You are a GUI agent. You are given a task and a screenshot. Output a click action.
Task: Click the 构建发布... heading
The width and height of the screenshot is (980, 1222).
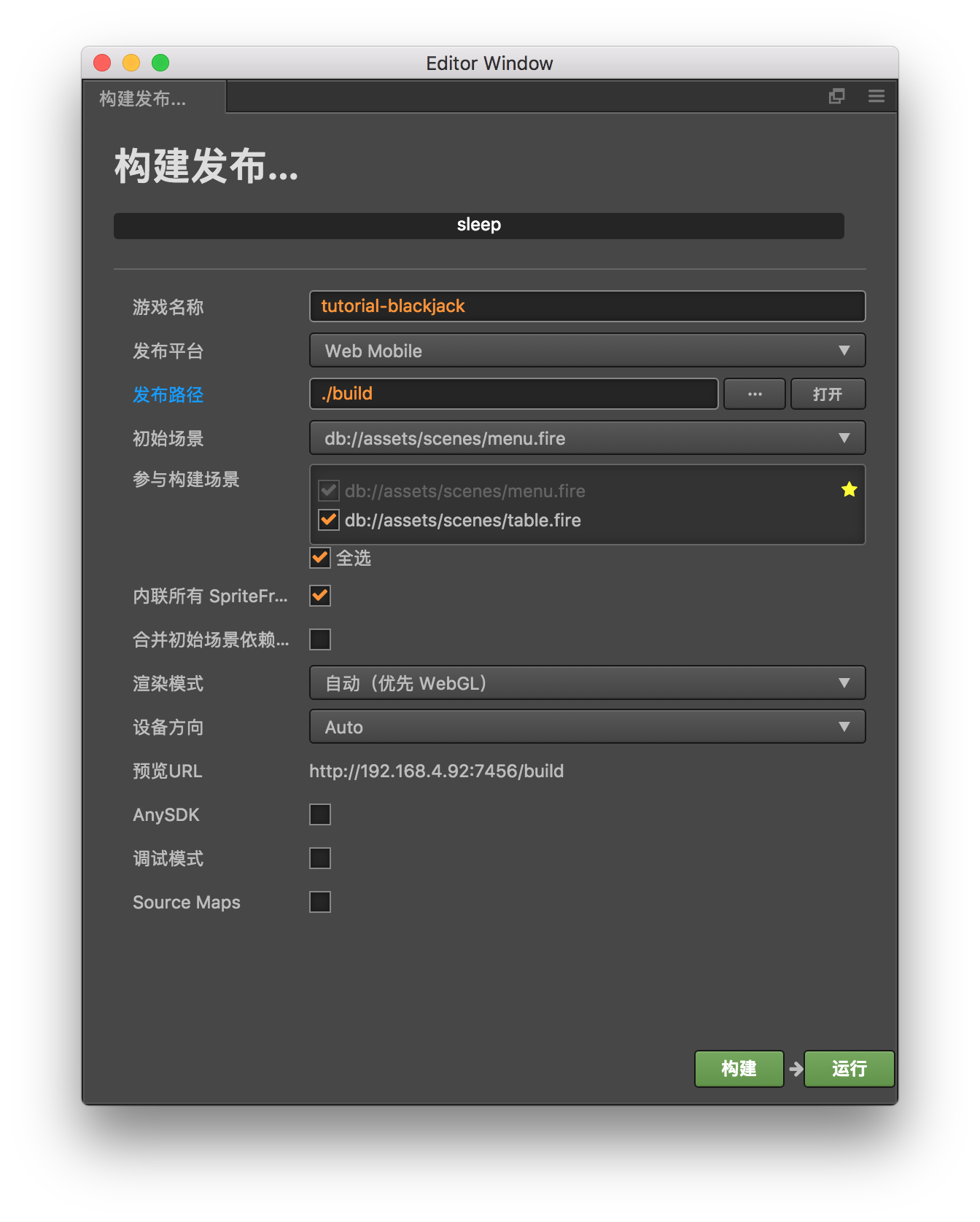(x=206, y=166)
